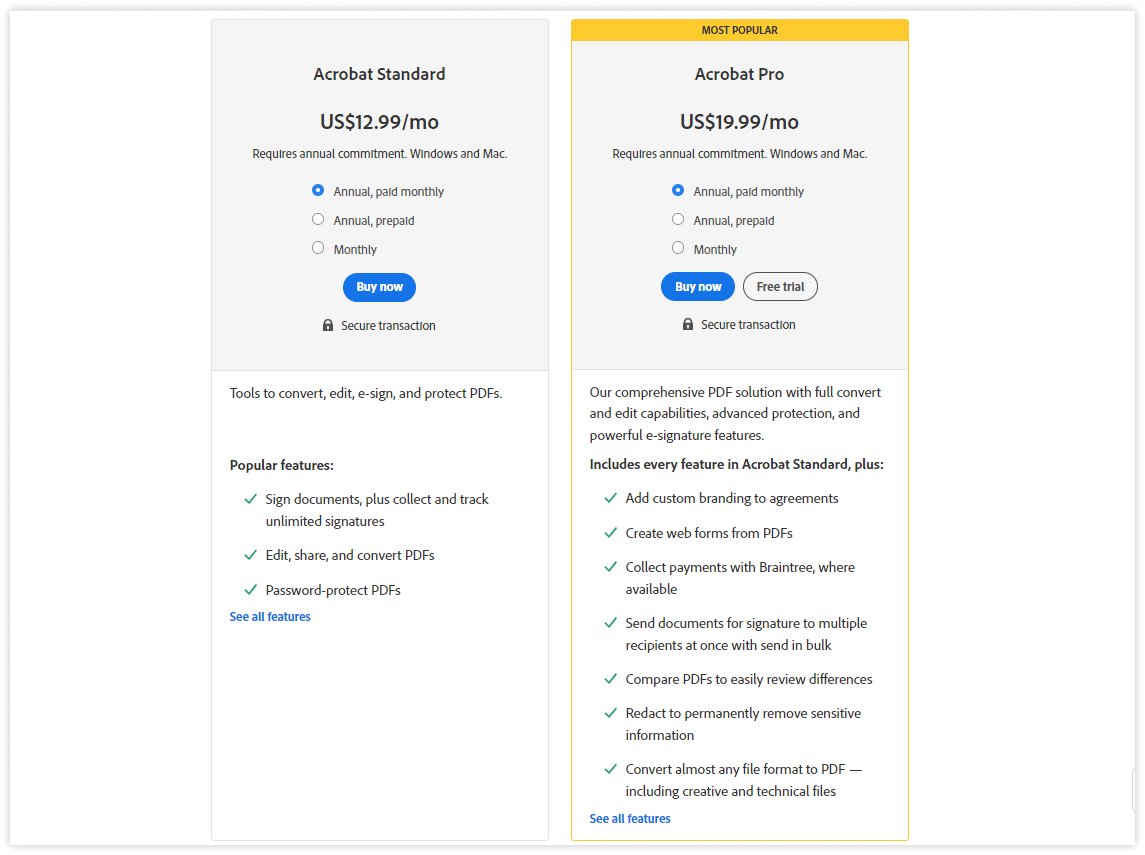The image size is (1145, 855).
Task: Click the Acrobat Standard plan heading
Action: pos(379,74)
